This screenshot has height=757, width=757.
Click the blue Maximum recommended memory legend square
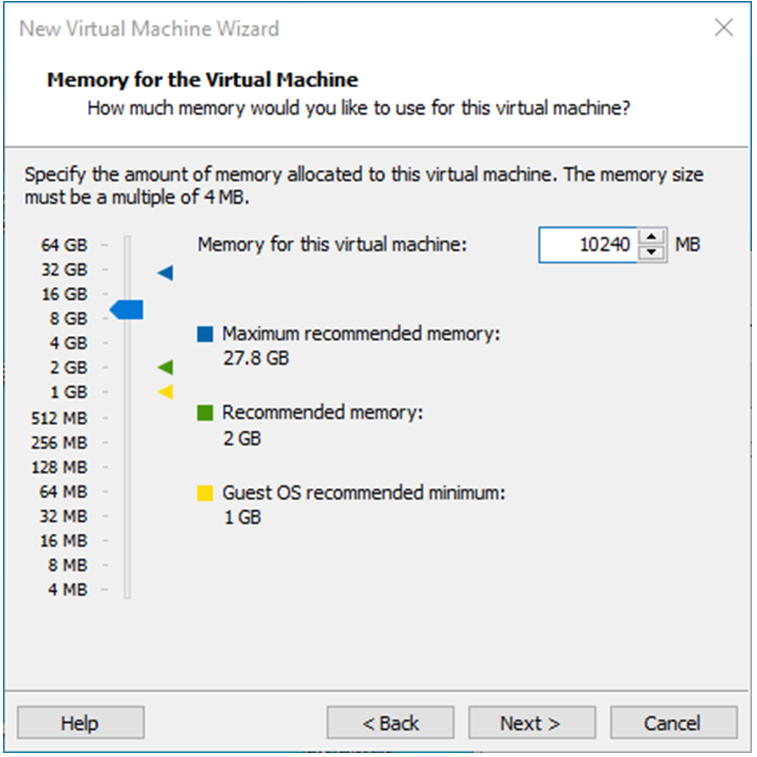coord(205,334)
